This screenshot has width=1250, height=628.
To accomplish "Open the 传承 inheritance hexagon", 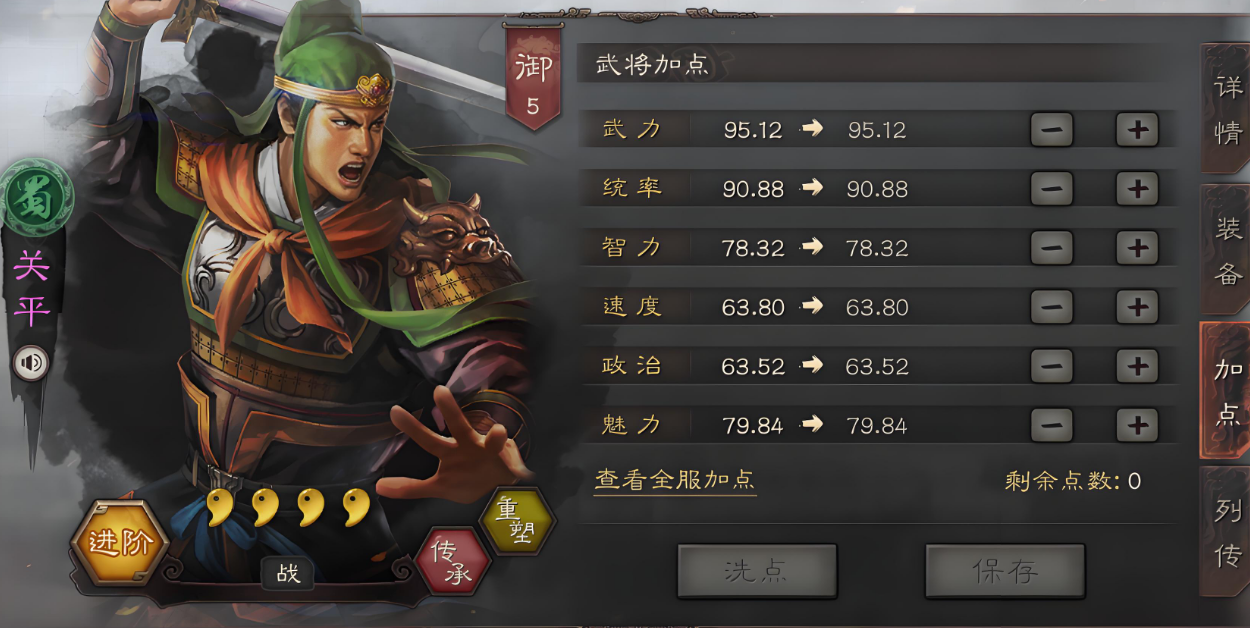I will (452, 561).
